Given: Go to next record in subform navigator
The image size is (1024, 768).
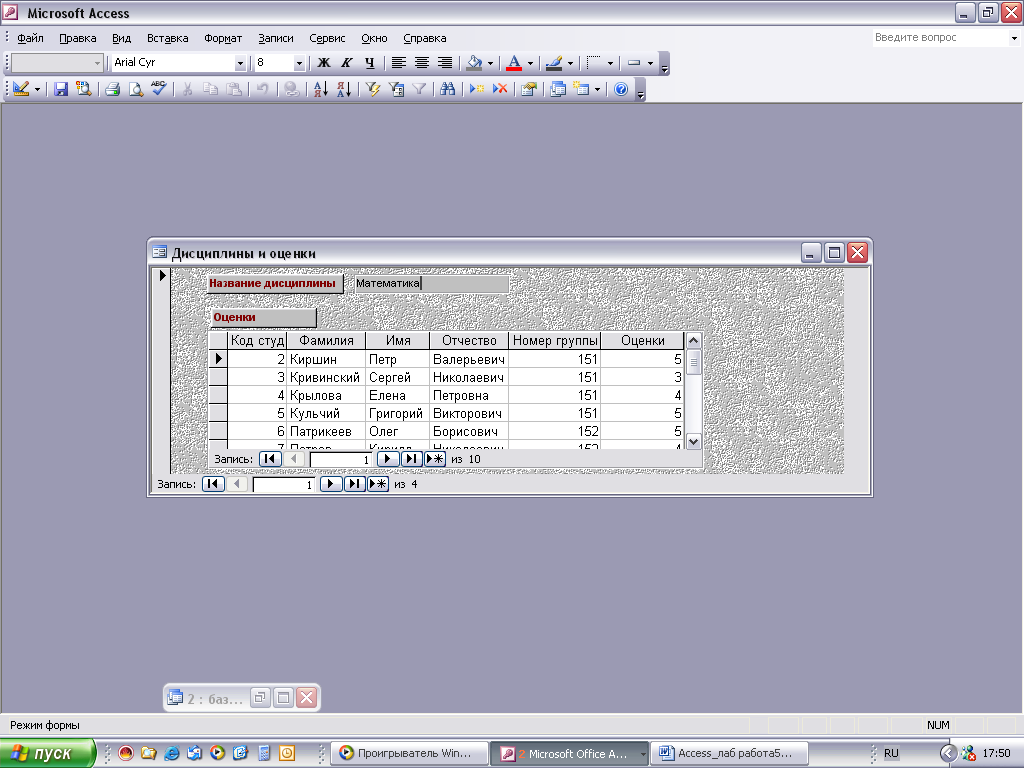Looking at the screenshot, I should (387, 459).
